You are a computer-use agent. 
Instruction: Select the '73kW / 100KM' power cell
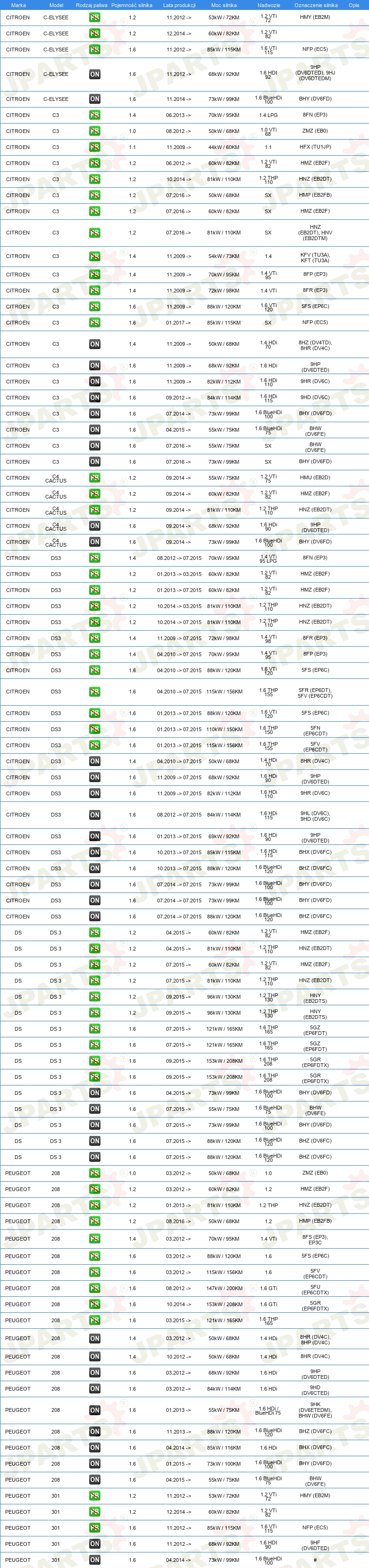[224, 1463]
